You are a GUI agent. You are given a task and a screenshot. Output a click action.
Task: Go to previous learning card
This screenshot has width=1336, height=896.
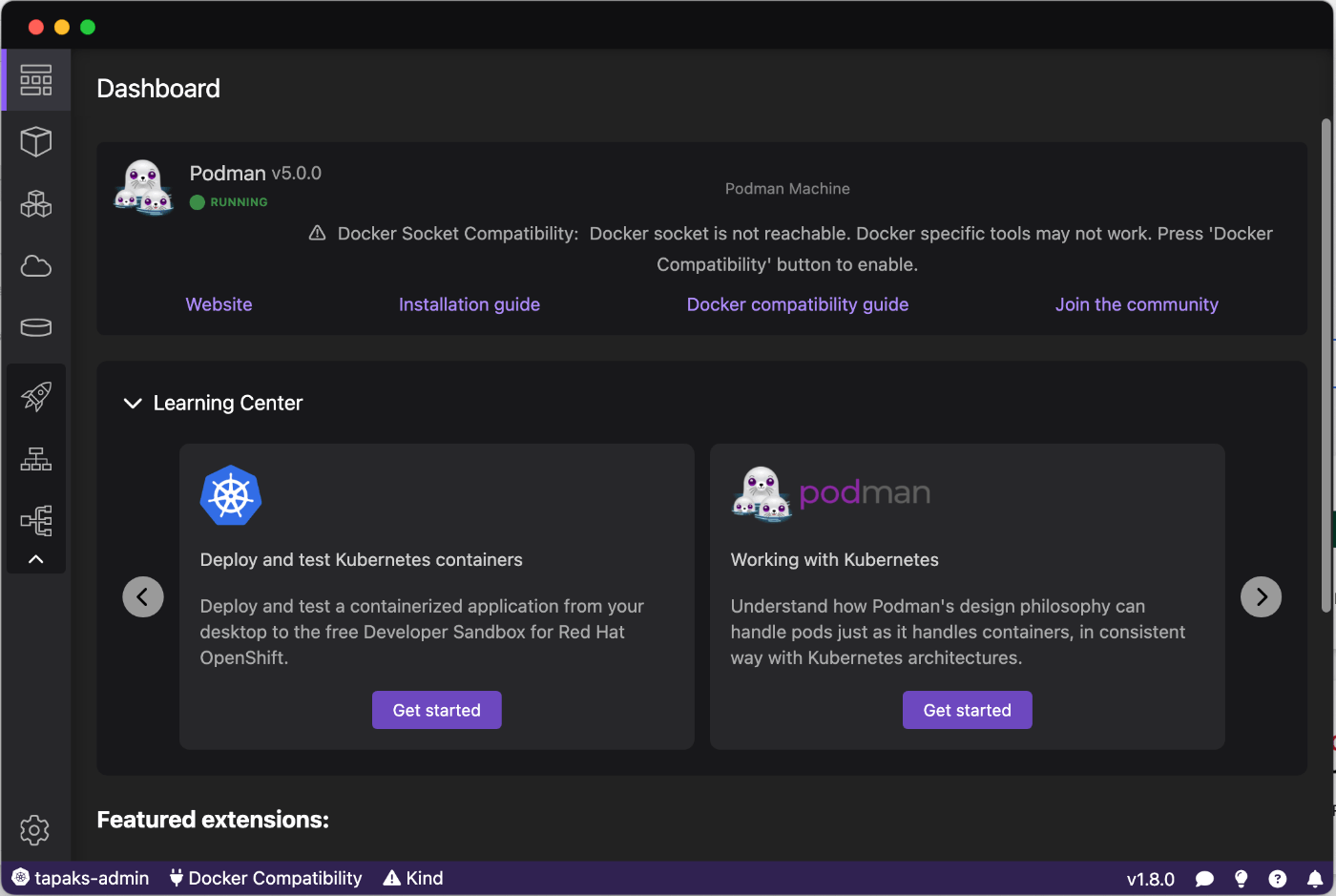click(143, 597)
